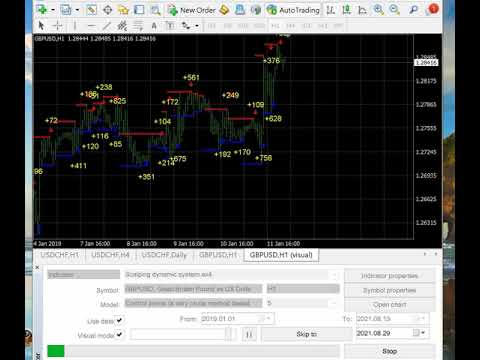Switch chart to candlesticks style

[347, 10]
